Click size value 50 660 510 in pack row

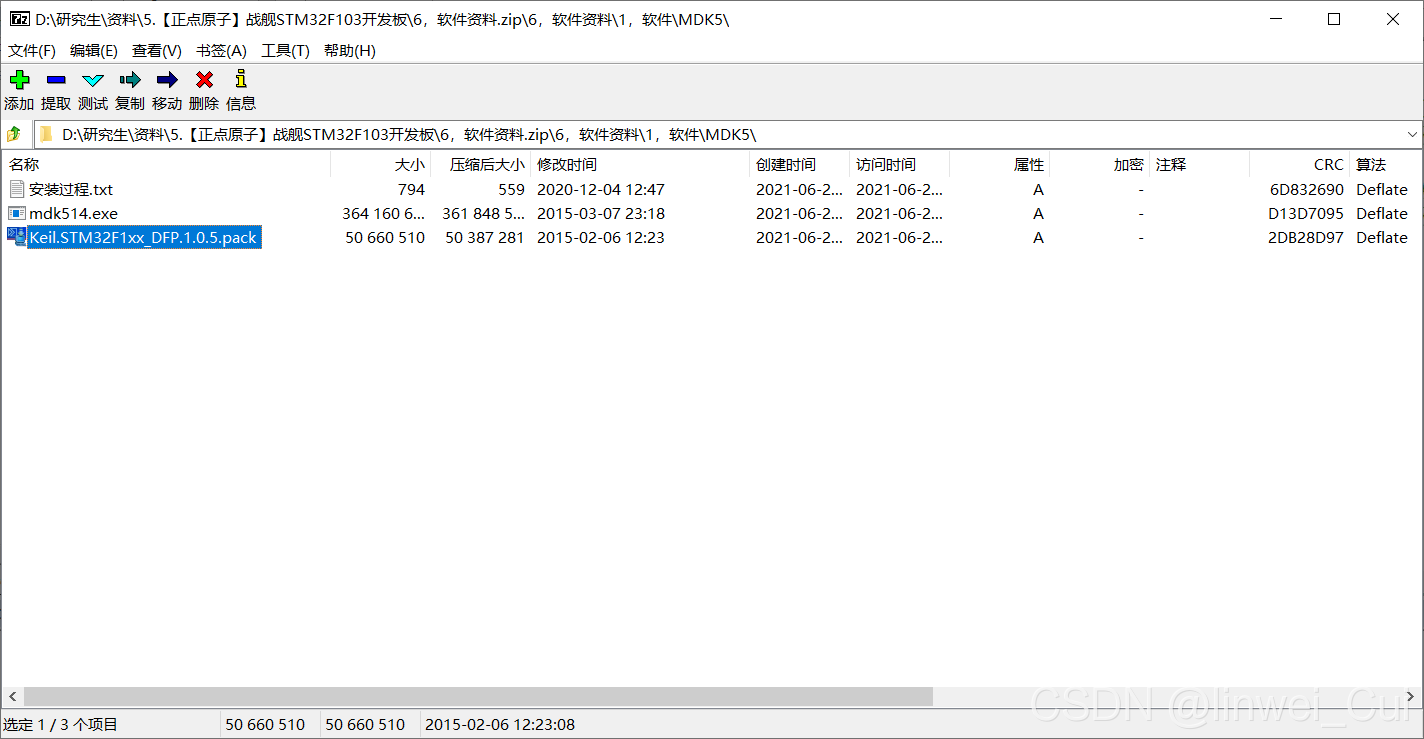[x=385, y=237]
